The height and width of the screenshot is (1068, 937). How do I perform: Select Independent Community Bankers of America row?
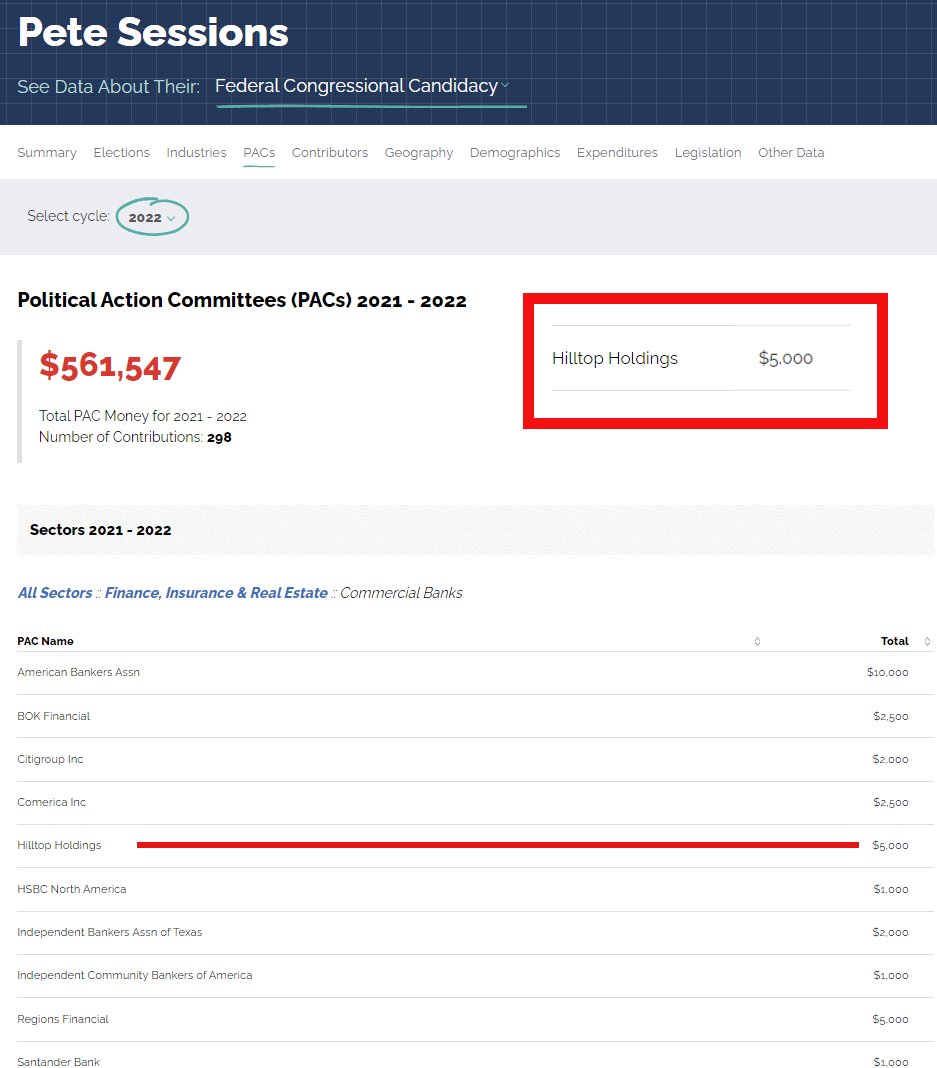point(475,975)
